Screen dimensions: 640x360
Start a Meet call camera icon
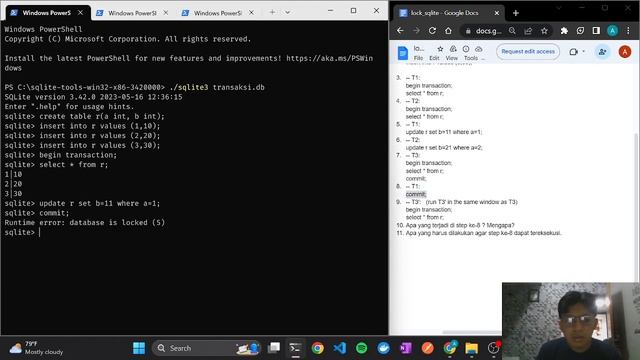[573, 52]
